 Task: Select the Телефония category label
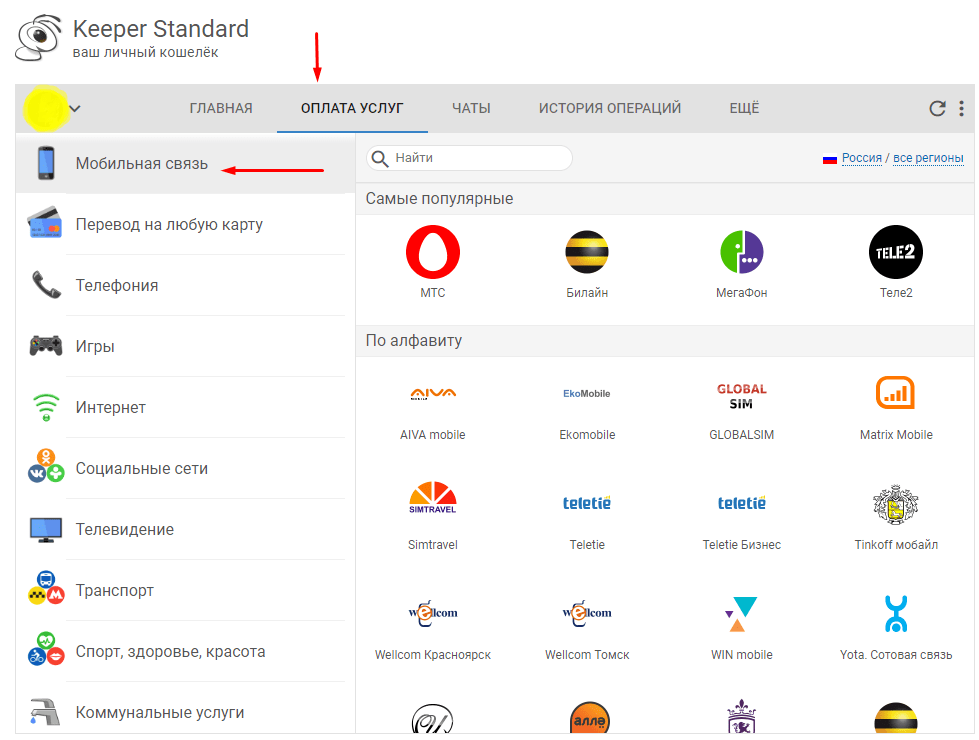[x=117, y=285]
